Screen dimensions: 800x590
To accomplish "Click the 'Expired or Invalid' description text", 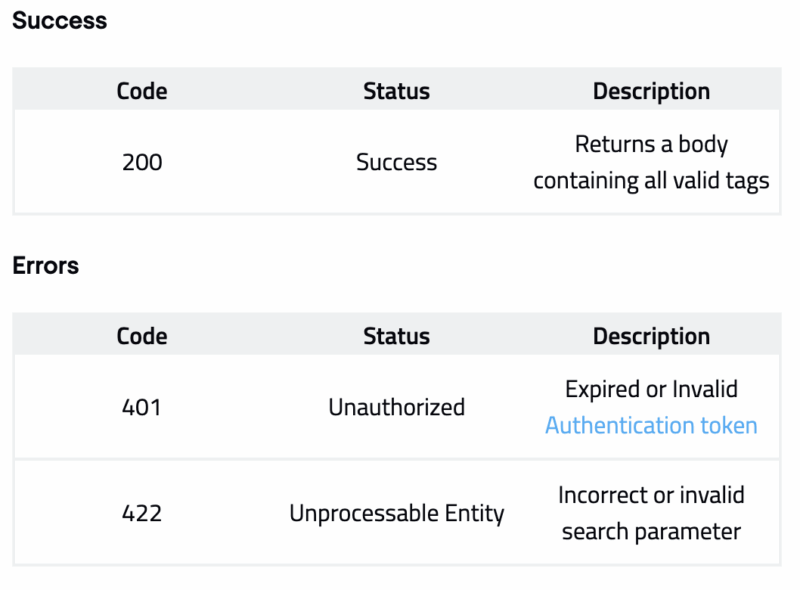I will coord(651,388).
